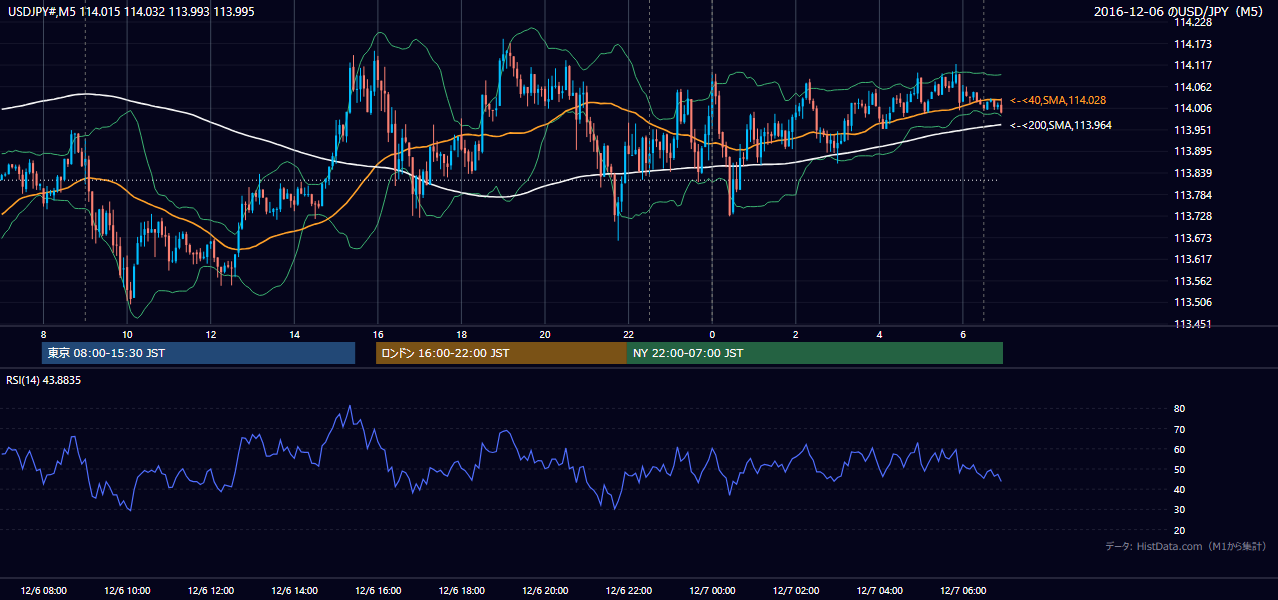Click the 12/6 08:00 time label
The height and width of the screenshot is (600, 1278).
point(43,591)
